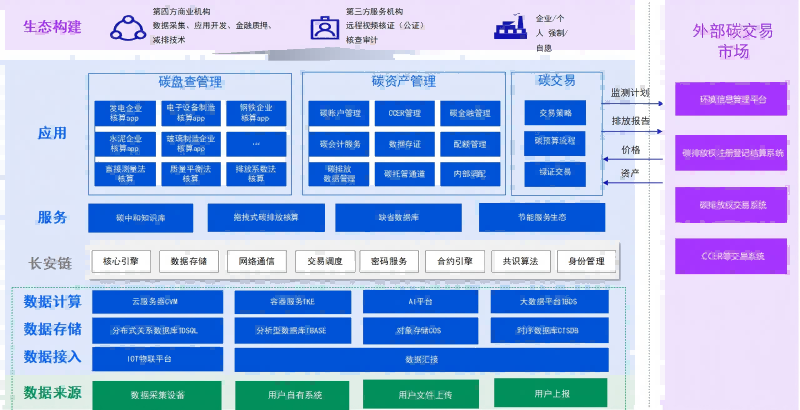The image size is (800, 410).
Task: Select the 碳会计服务 block
Action: (340, 144)
